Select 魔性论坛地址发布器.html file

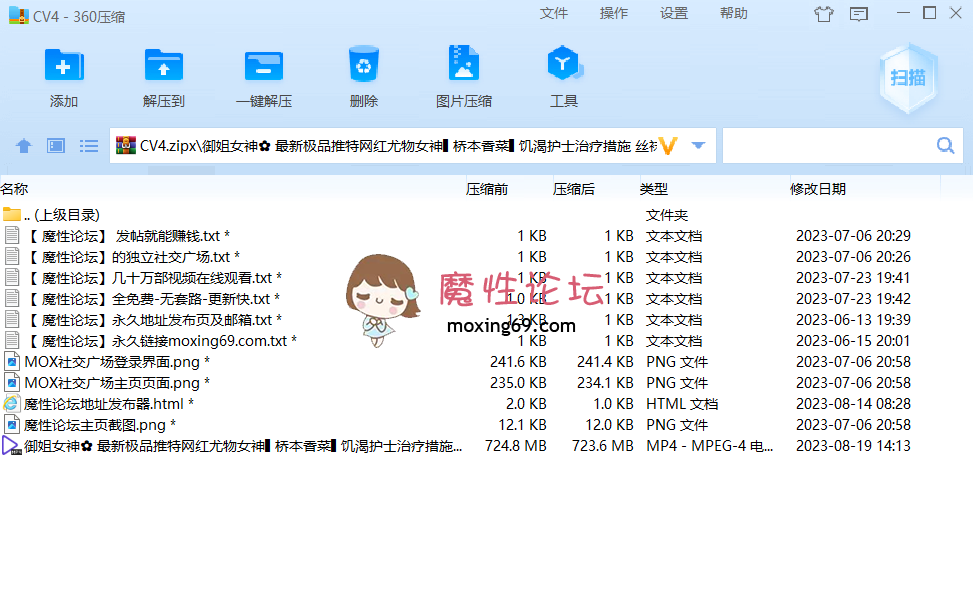click(486, 404)
